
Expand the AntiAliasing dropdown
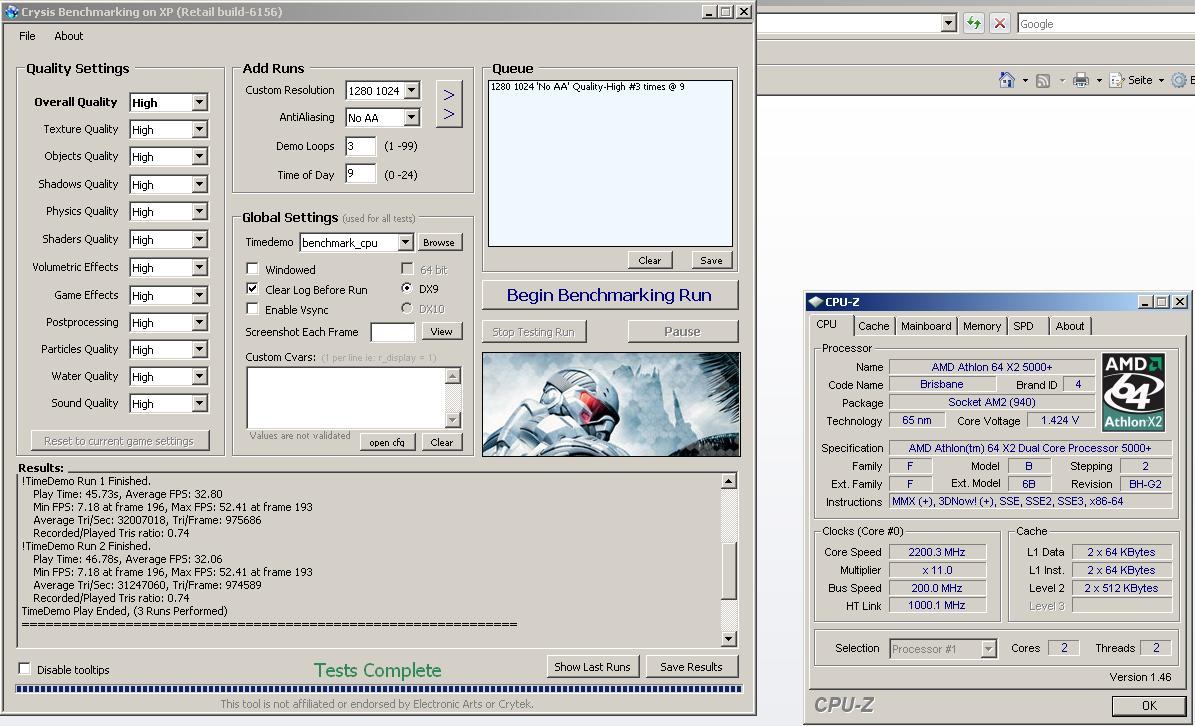coord(412,117)
